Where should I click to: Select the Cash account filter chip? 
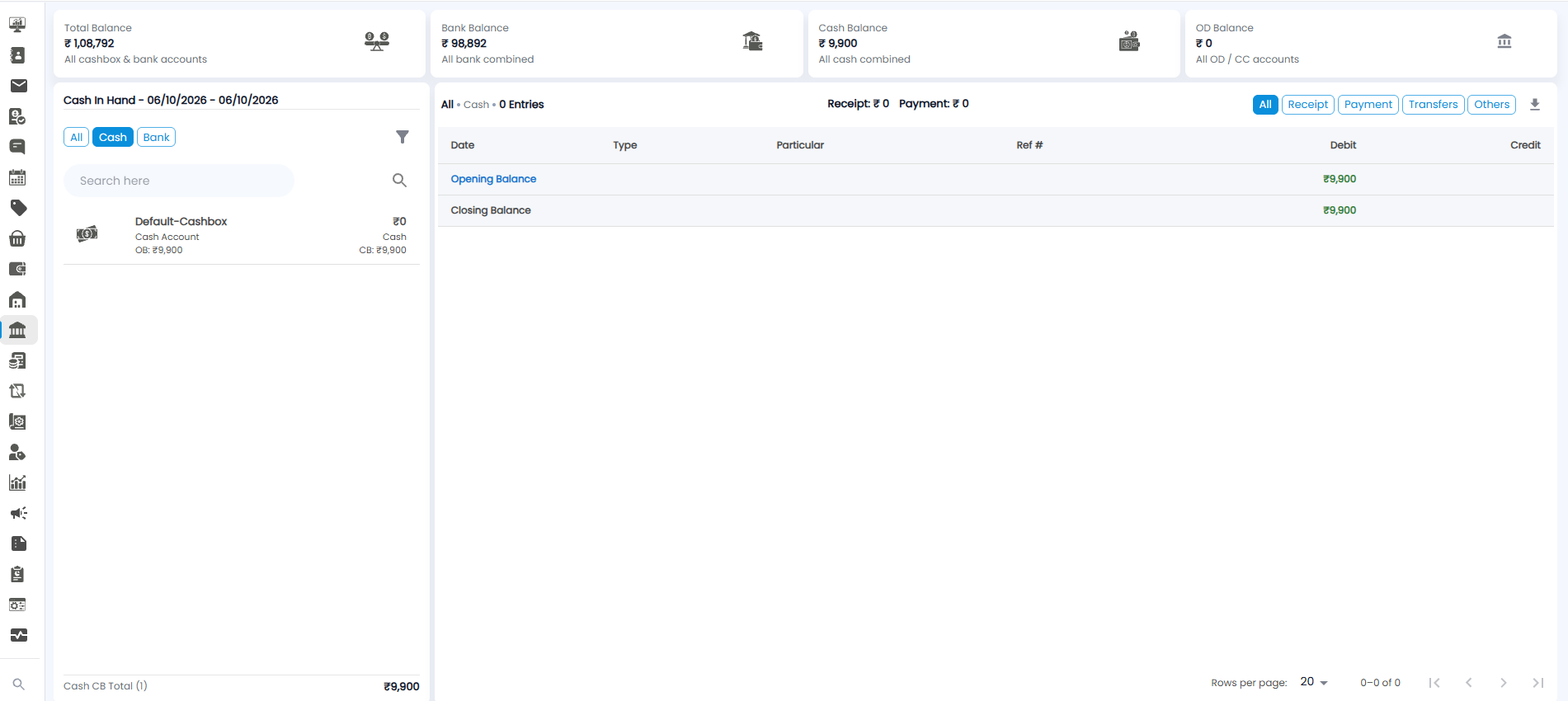tap(113, 137)
